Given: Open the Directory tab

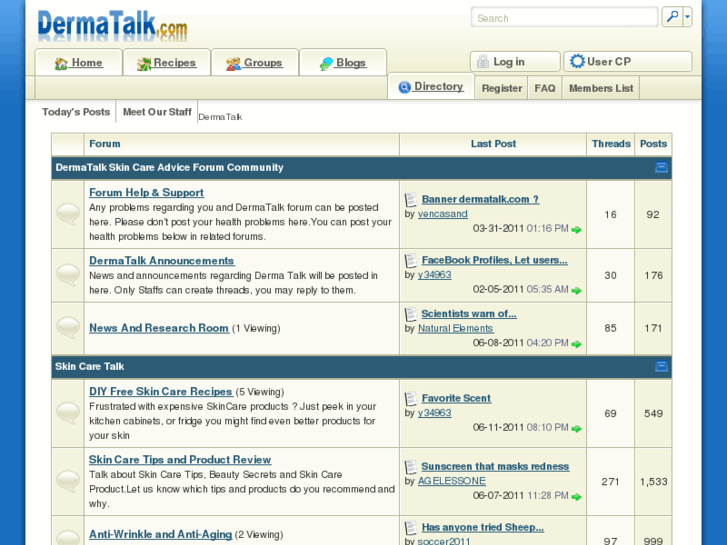Looking at the screenshot, I should click(x=431, y=87).
